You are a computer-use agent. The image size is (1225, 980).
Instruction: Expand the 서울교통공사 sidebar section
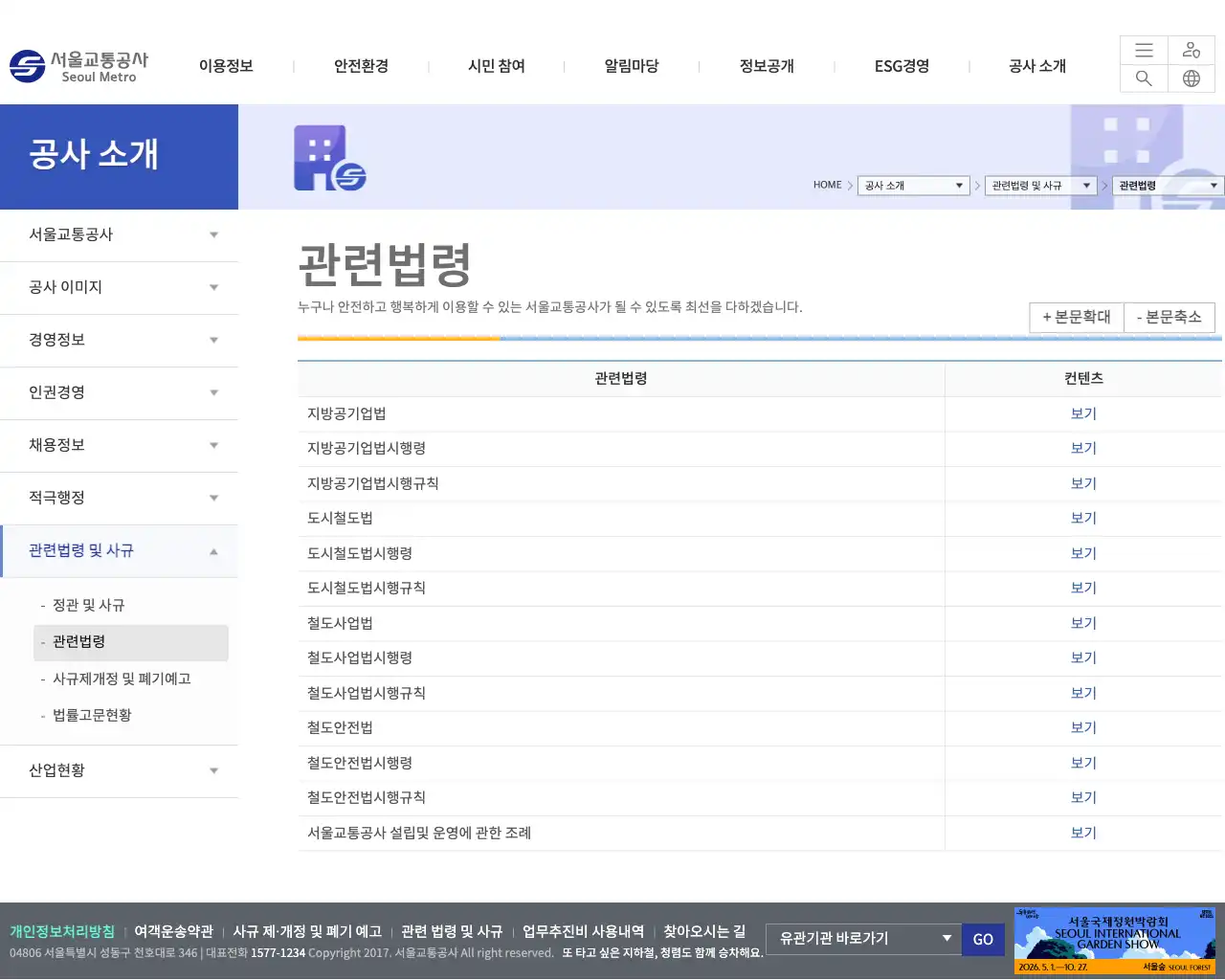coord(119,235)
